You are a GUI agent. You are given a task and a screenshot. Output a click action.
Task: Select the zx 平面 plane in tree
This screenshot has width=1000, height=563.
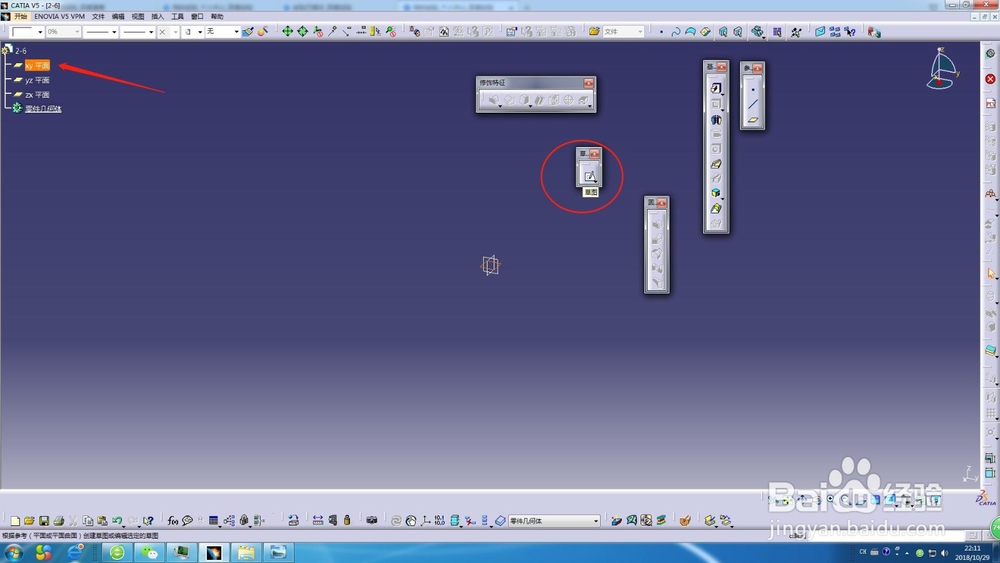pyautogui.click(x=37, y=95)
